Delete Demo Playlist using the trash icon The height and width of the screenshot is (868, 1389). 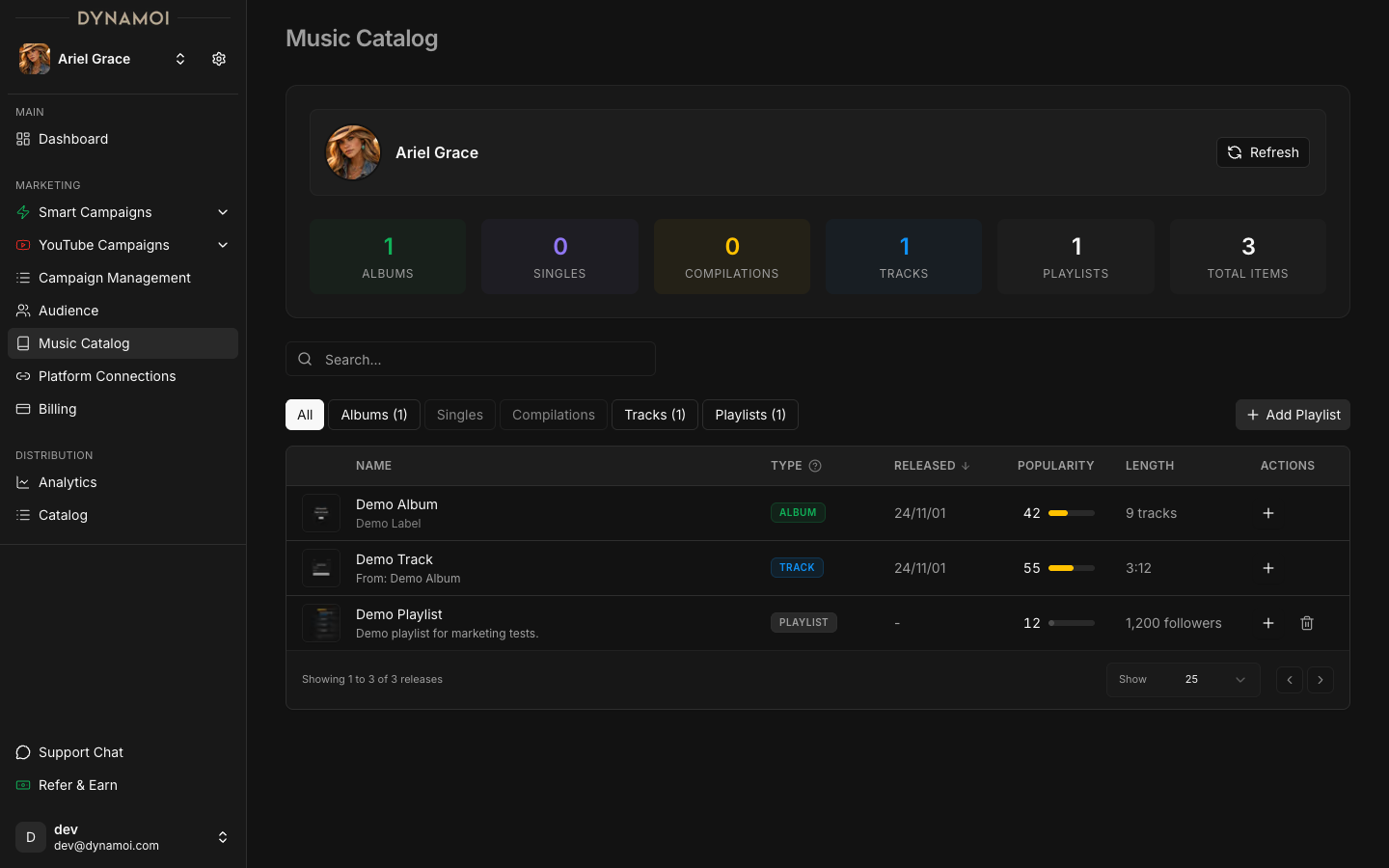coord(1307,623)
